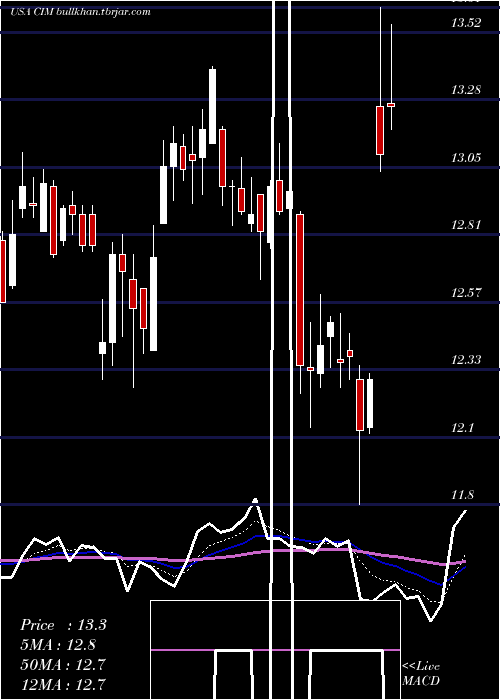This screenshot has height=700, width=500.
Task: Click the last small red candle near 13.28
Action: [391, 105]
